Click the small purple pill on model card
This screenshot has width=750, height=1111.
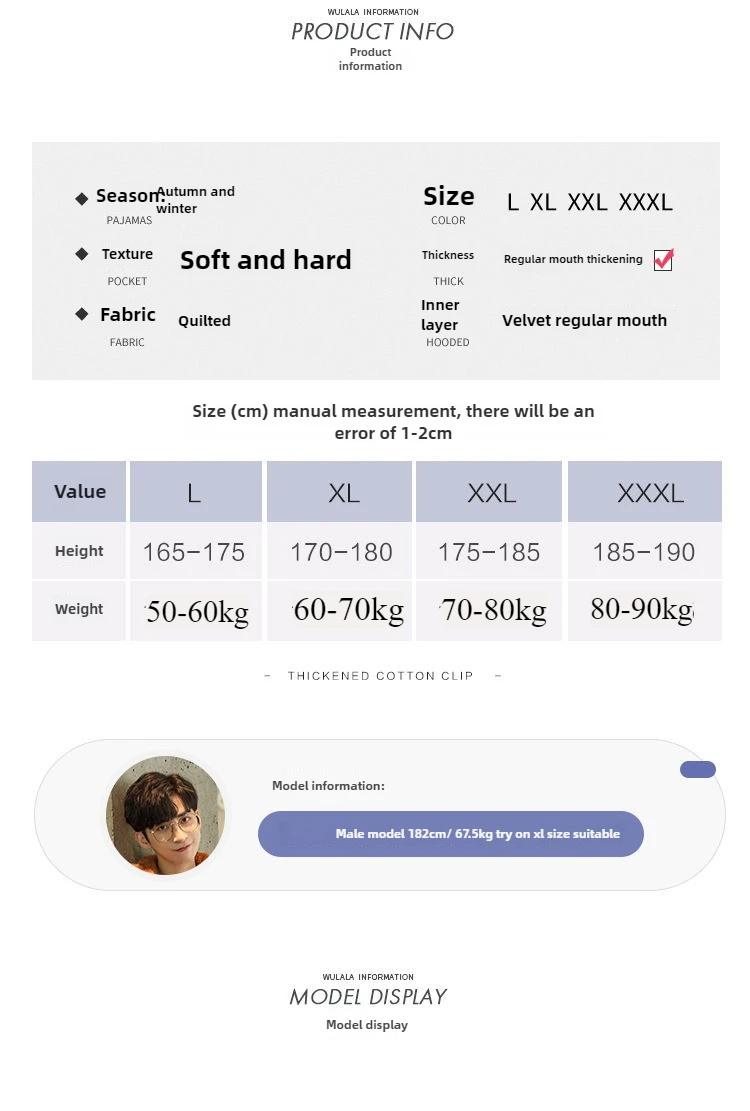pyautogui.click(x=697, y=769)
